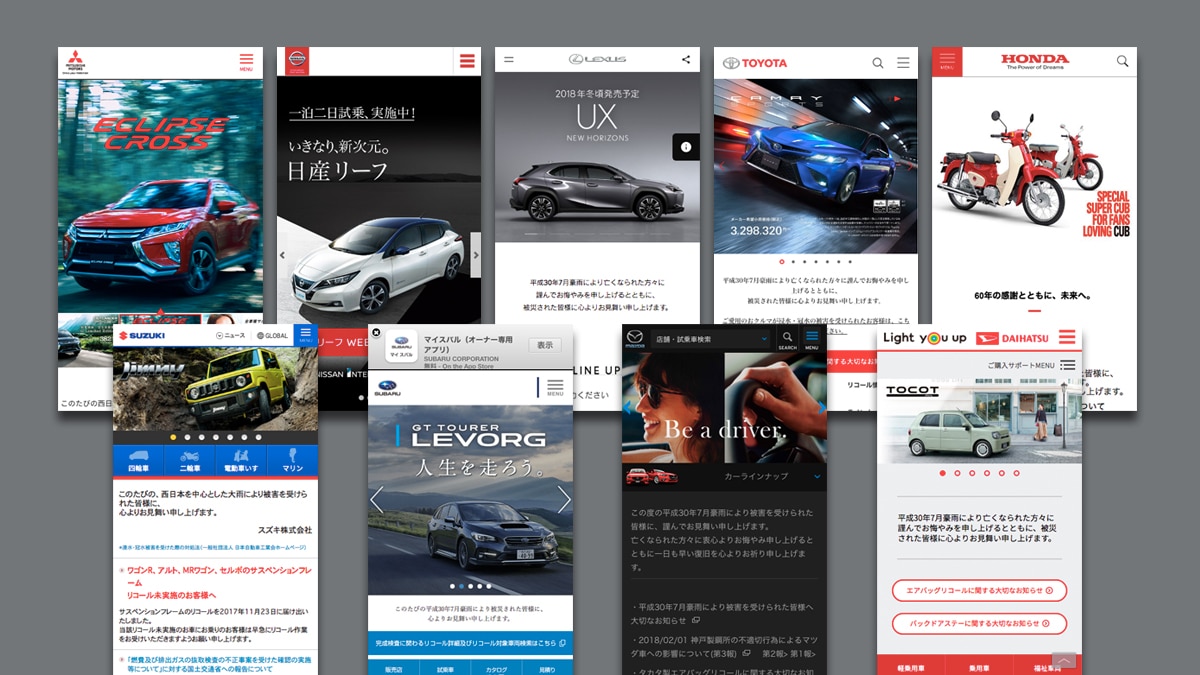Screen dimensions: 1200x675
Task: Tap the Lexus share icon
Action: coord(686,60)
